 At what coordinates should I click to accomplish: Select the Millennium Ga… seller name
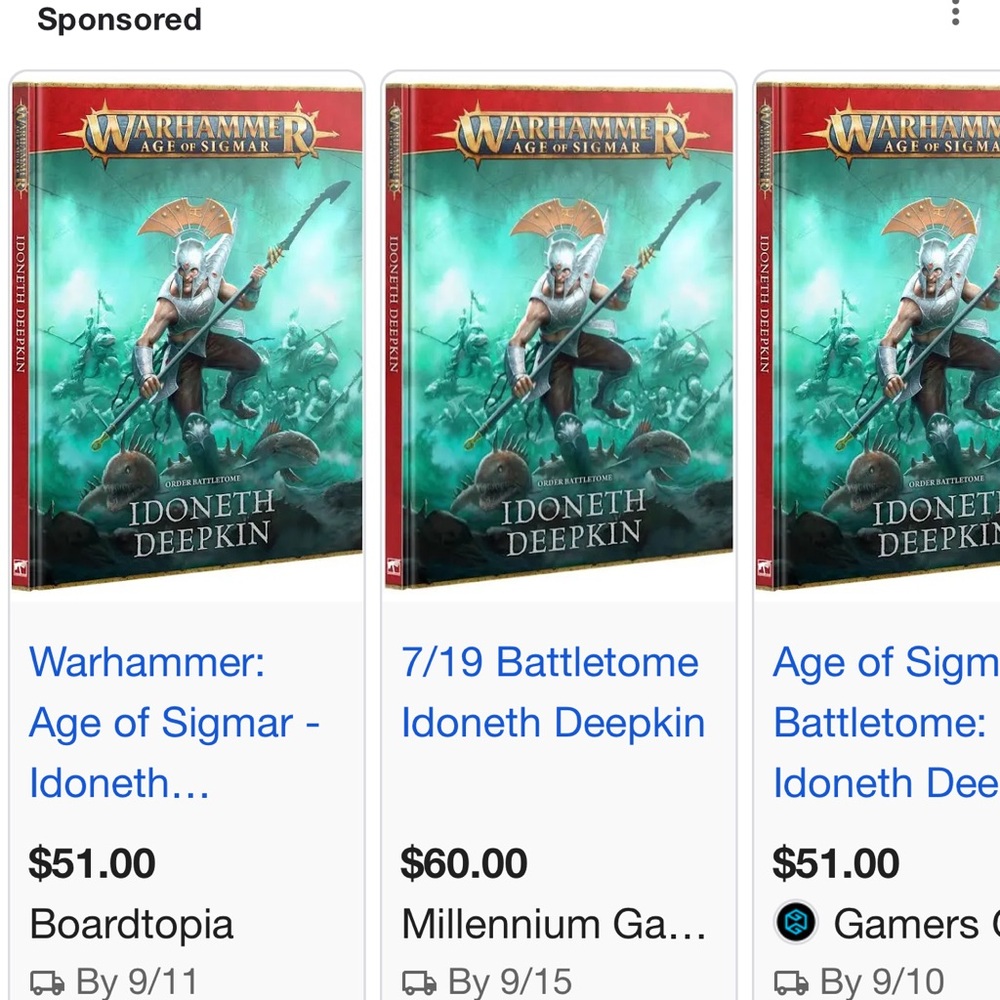point(553,924)
